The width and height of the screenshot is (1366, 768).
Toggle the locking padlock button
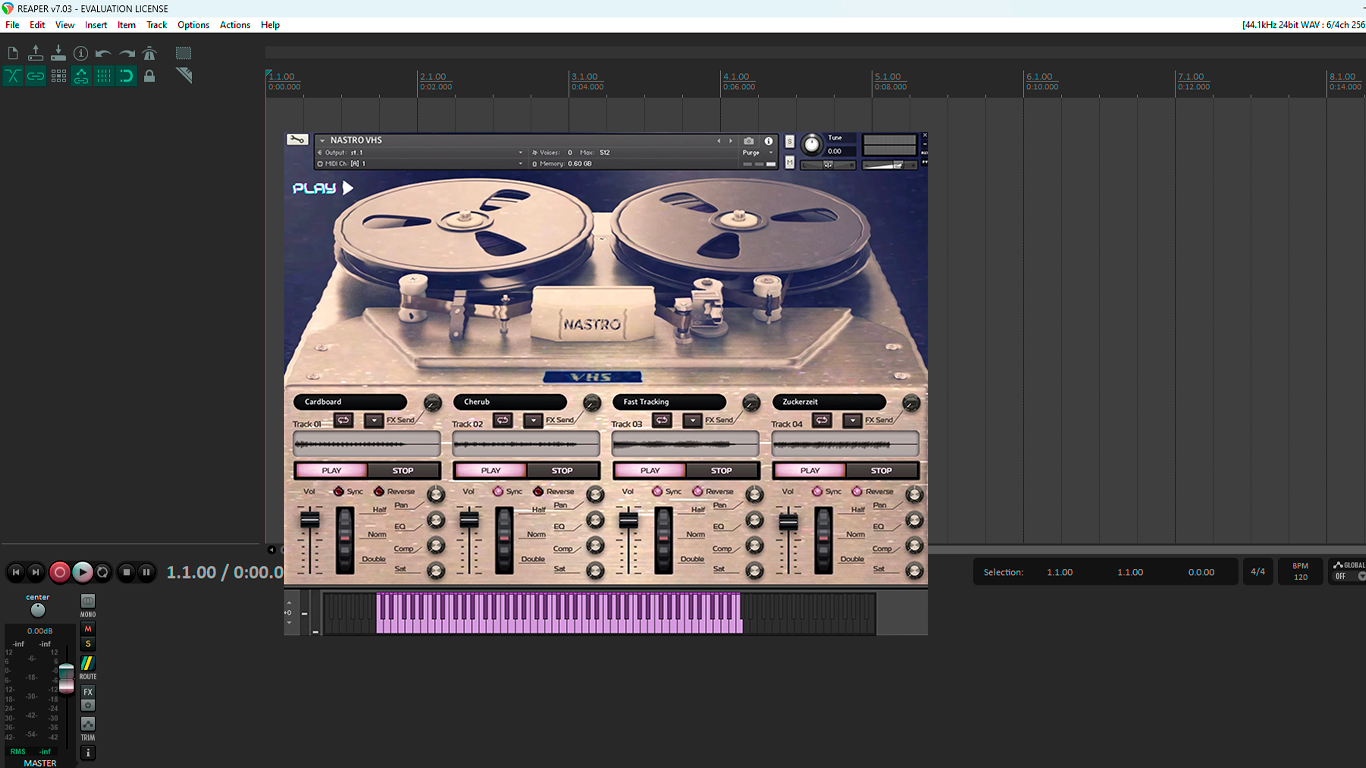pyautogui.click(x=150, y=75)
